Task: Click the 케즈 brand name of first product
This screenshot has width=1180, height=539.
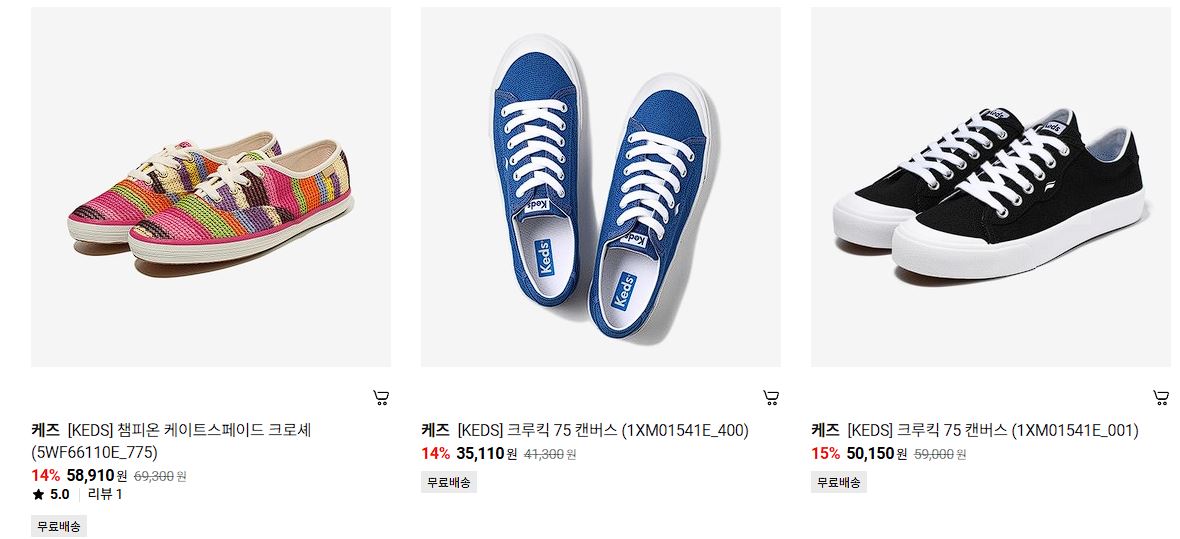Action: pyautogui.click(x=45, y=431)
